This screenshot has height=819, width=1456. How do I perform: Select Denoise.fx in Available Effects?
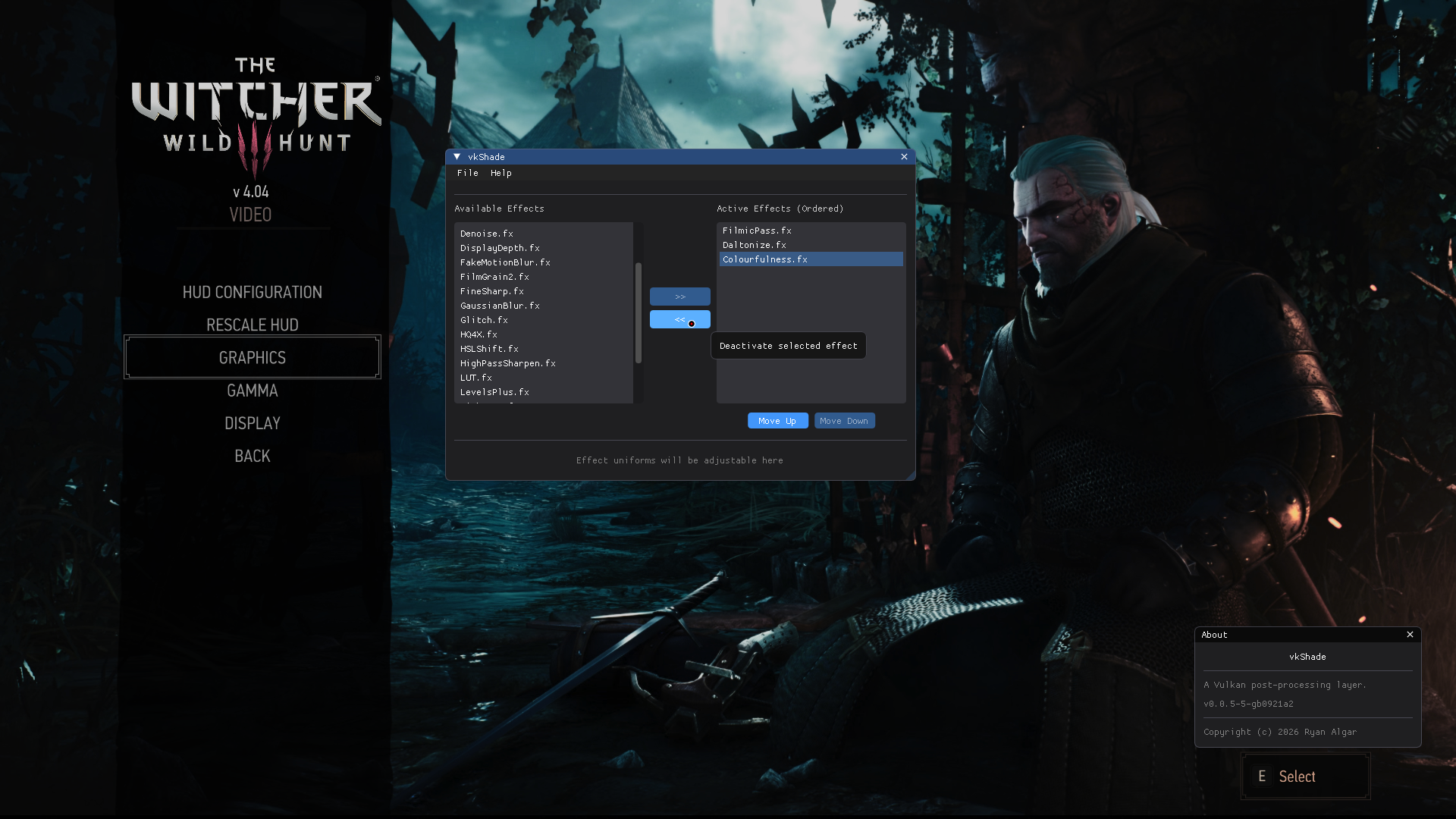(487, 234)
